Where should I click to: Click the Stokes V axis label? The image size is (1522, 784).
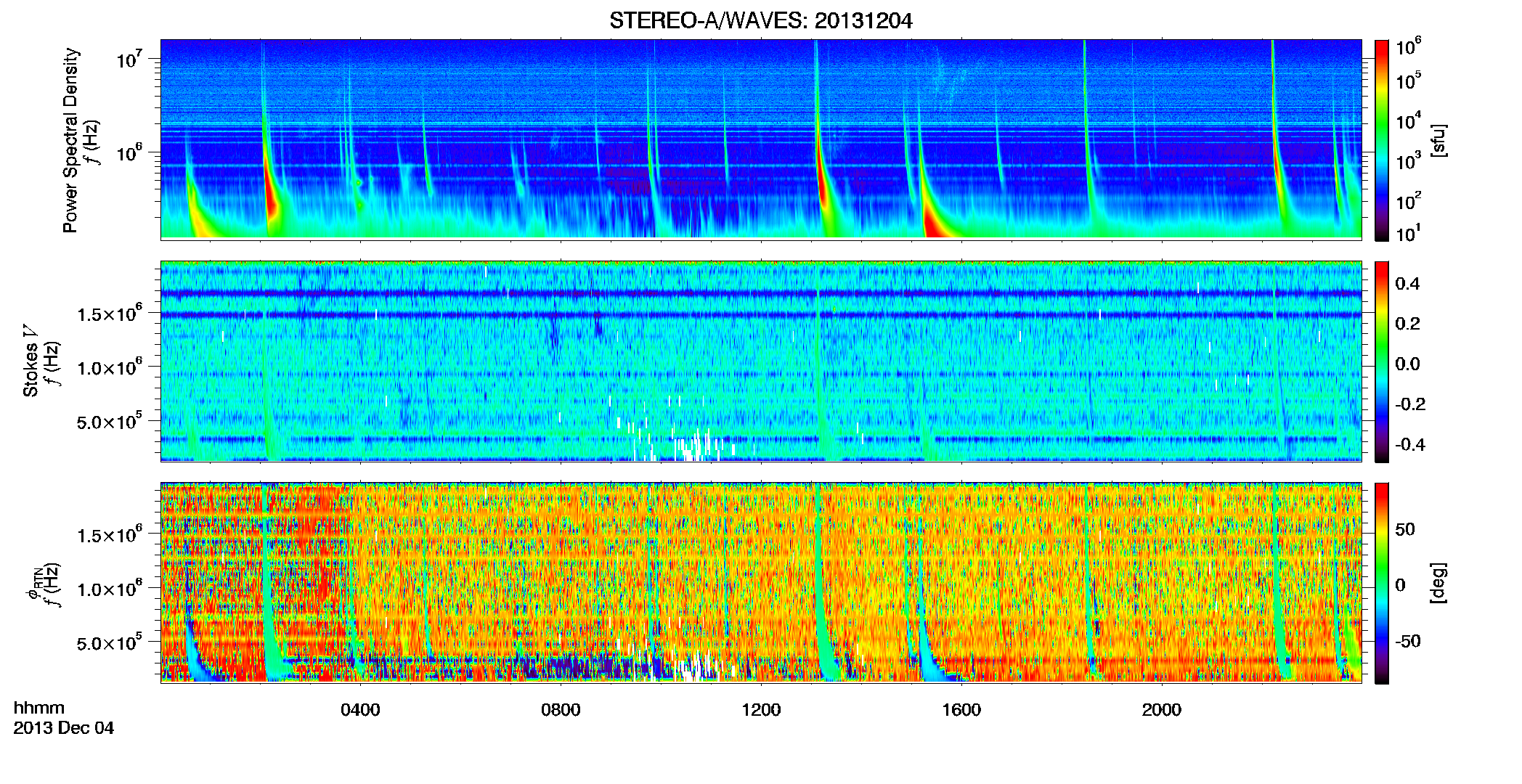point(30,362)
